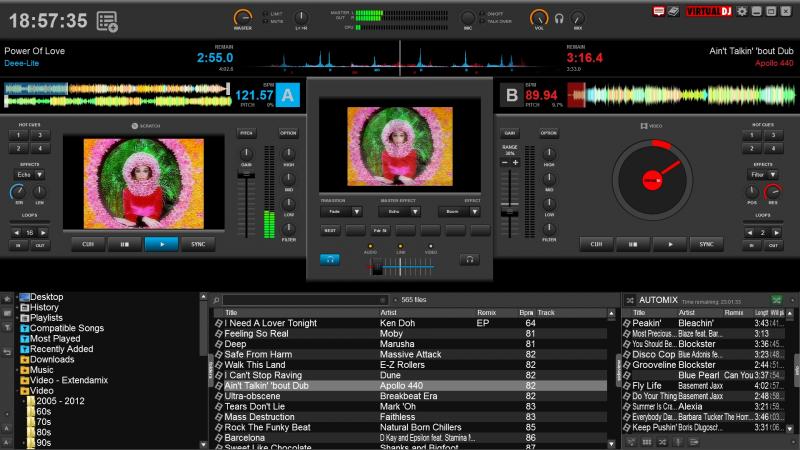Click the browser search input field
800x450 pixels.
(x=305, y=300)
